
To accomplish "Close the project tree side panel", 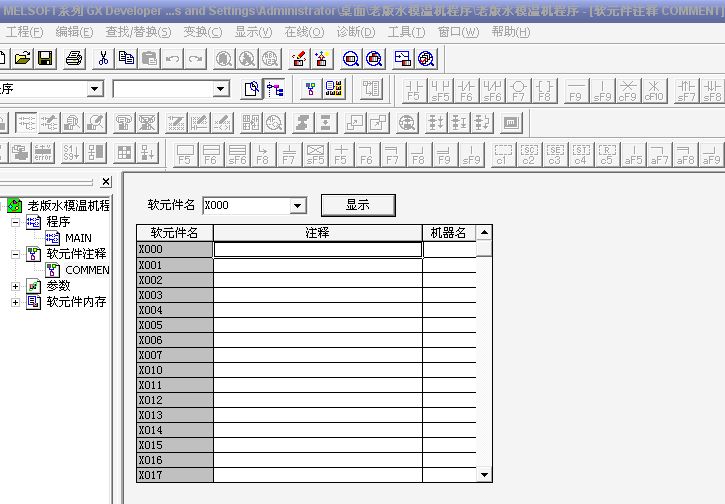I will click(x=106, y=182).
